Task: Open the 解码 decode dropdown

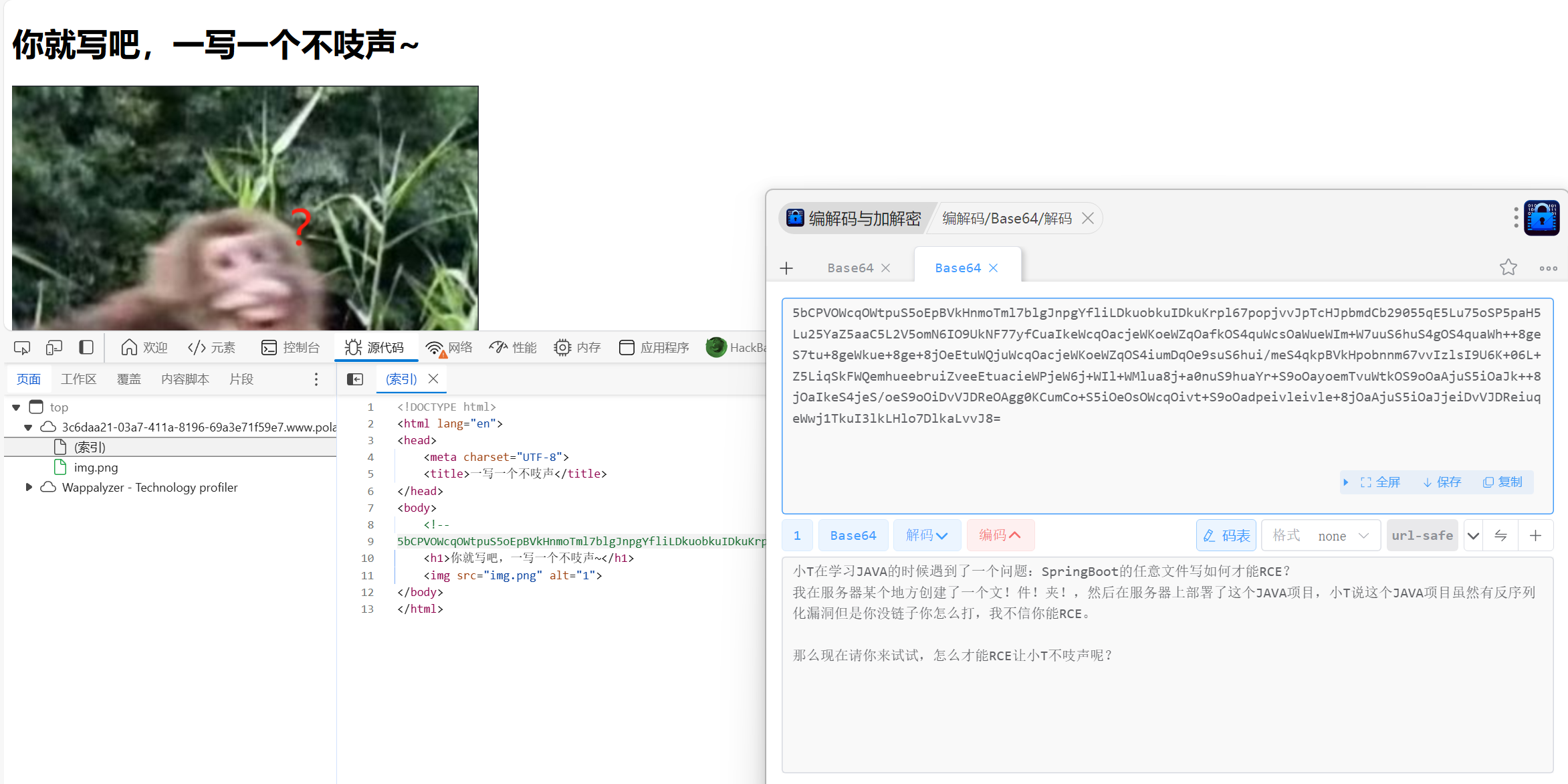Action: click(927, 535)
